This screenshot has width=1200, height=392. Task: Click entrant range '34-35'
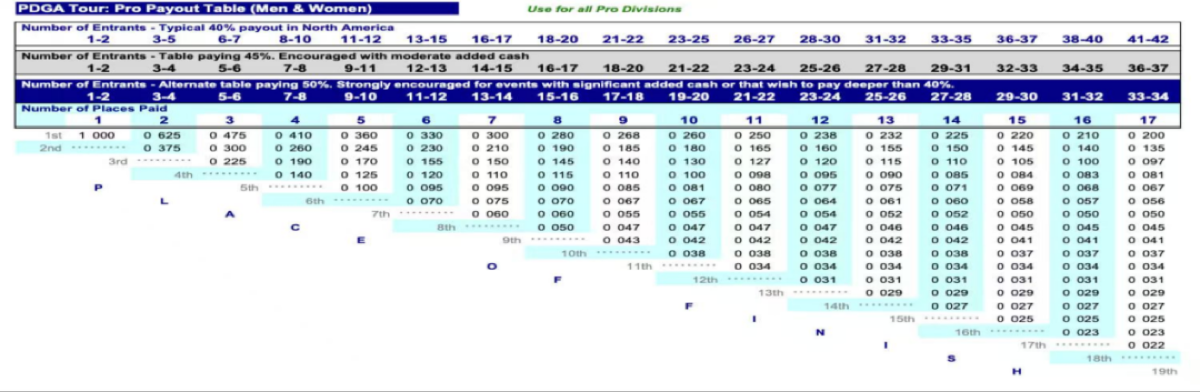[x=1082, y=67]
